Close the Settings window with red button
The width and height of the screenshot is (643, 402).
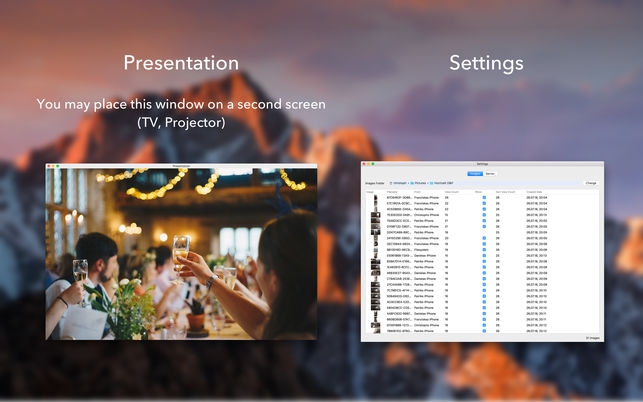(x=364, y=164)
